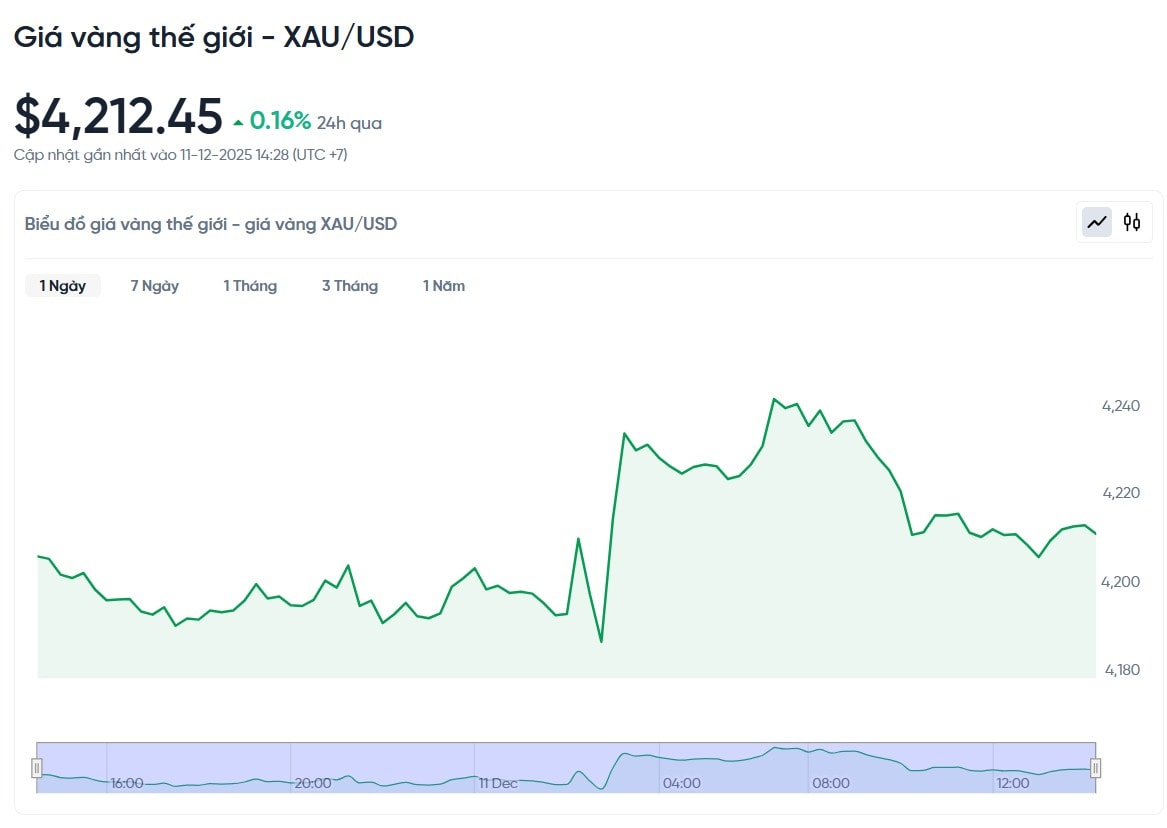Click the $4,212.45 current gold price
The height and width of the screenshot is (828, 1167).
[x=118, y=117]
